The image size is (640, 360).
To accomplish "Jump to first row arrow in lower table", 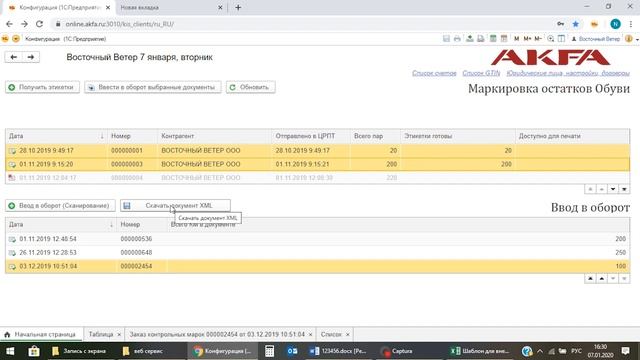I will tap(590, 278).
